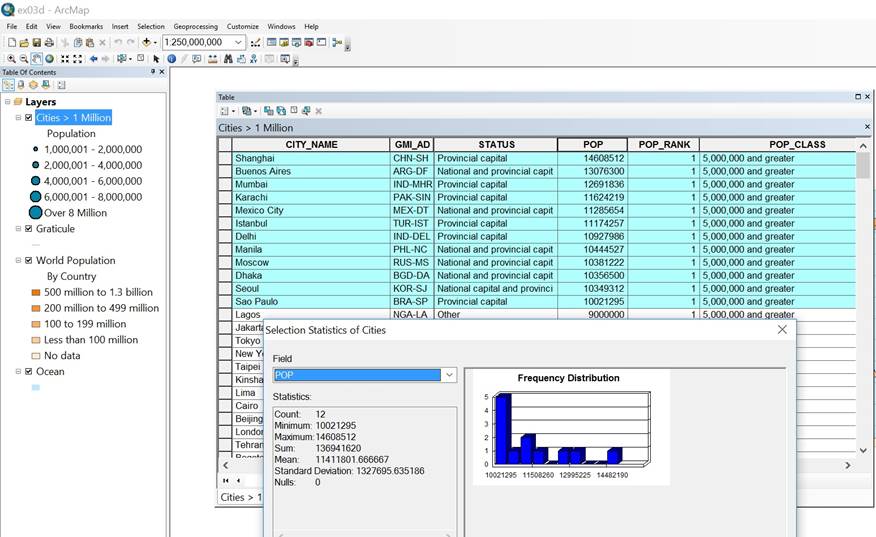
Task: Click the ModelBuilder icon in toolbar
Action: click(337, 42)
